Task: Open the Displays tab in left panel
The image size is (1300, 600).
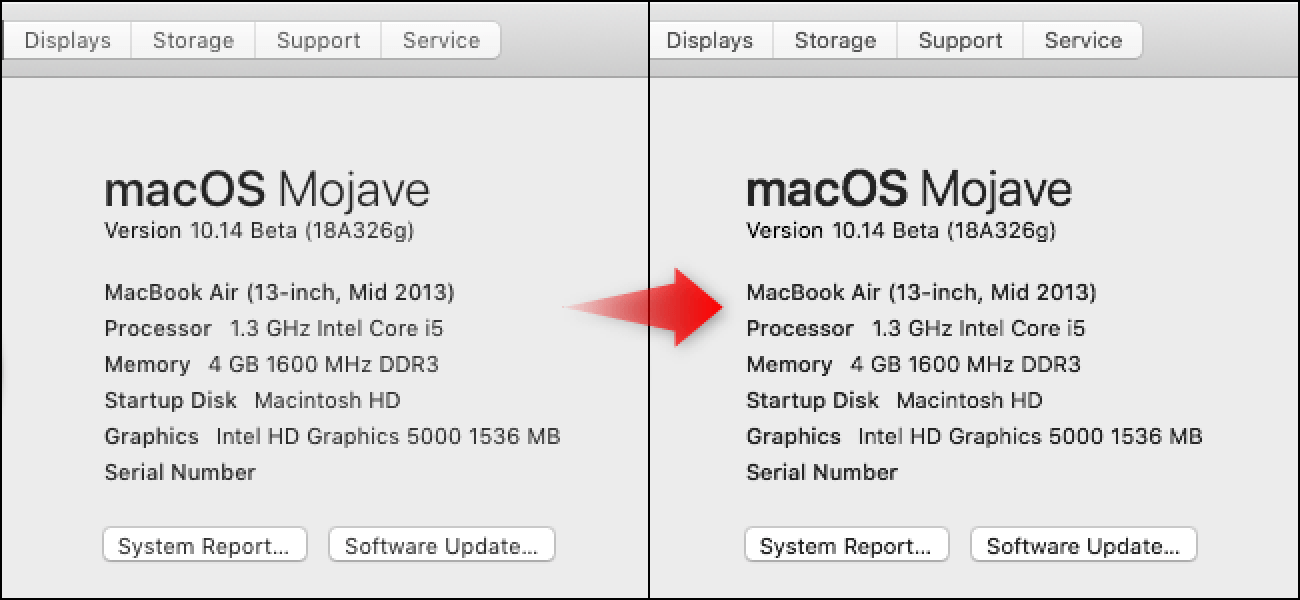Action: 67,41
